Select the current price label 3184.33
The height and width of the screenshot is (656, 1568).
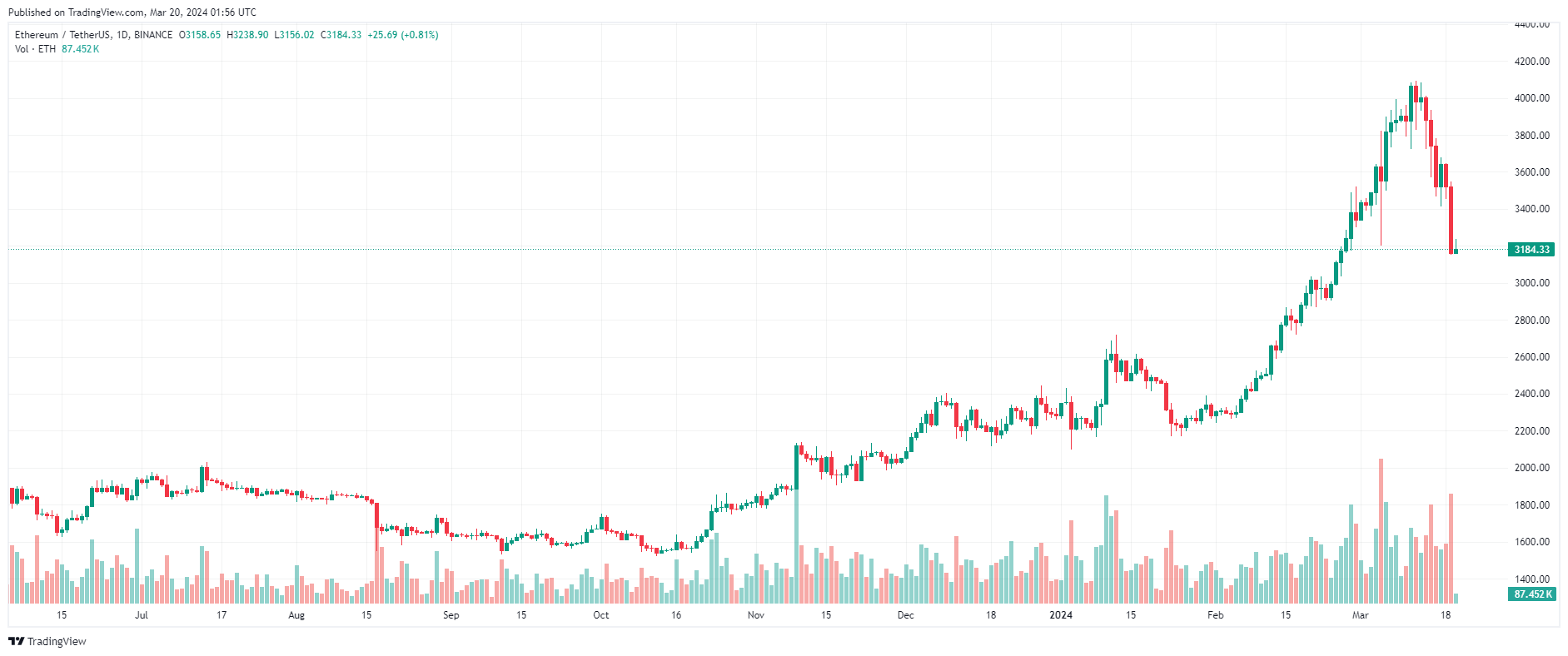1531,250
